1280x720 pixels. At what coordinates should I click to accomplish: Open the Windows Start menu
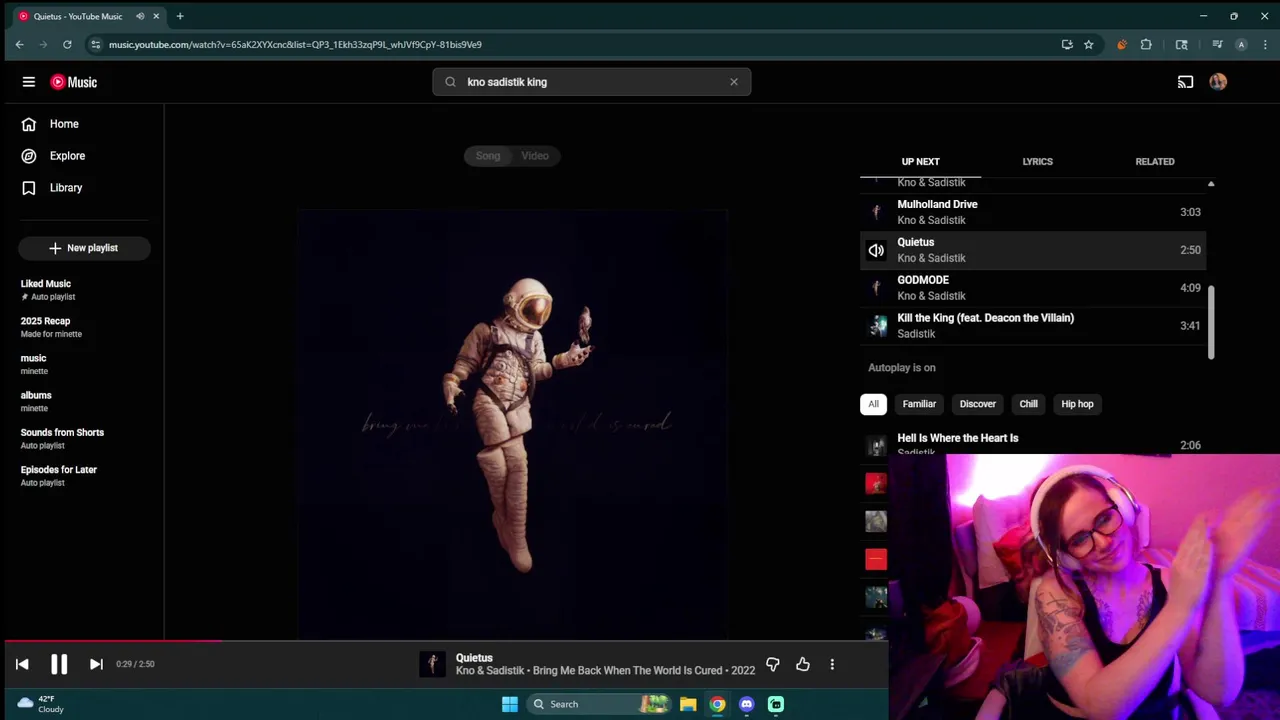pos(510,704)
